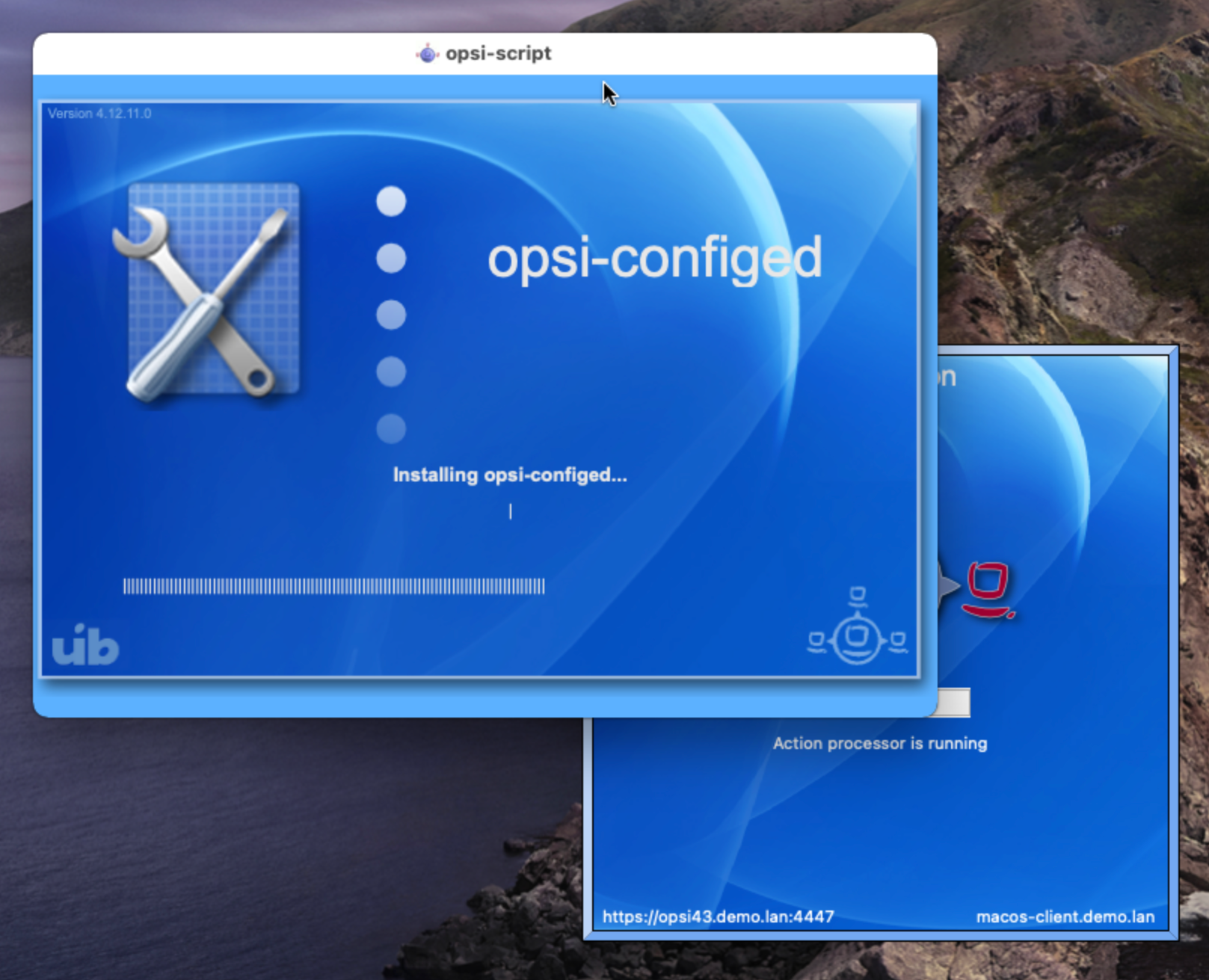Screen dimensions: 1209x980
Task: Click the opsi network logo bottom-right of installer
Action: (x=858, y=626)
